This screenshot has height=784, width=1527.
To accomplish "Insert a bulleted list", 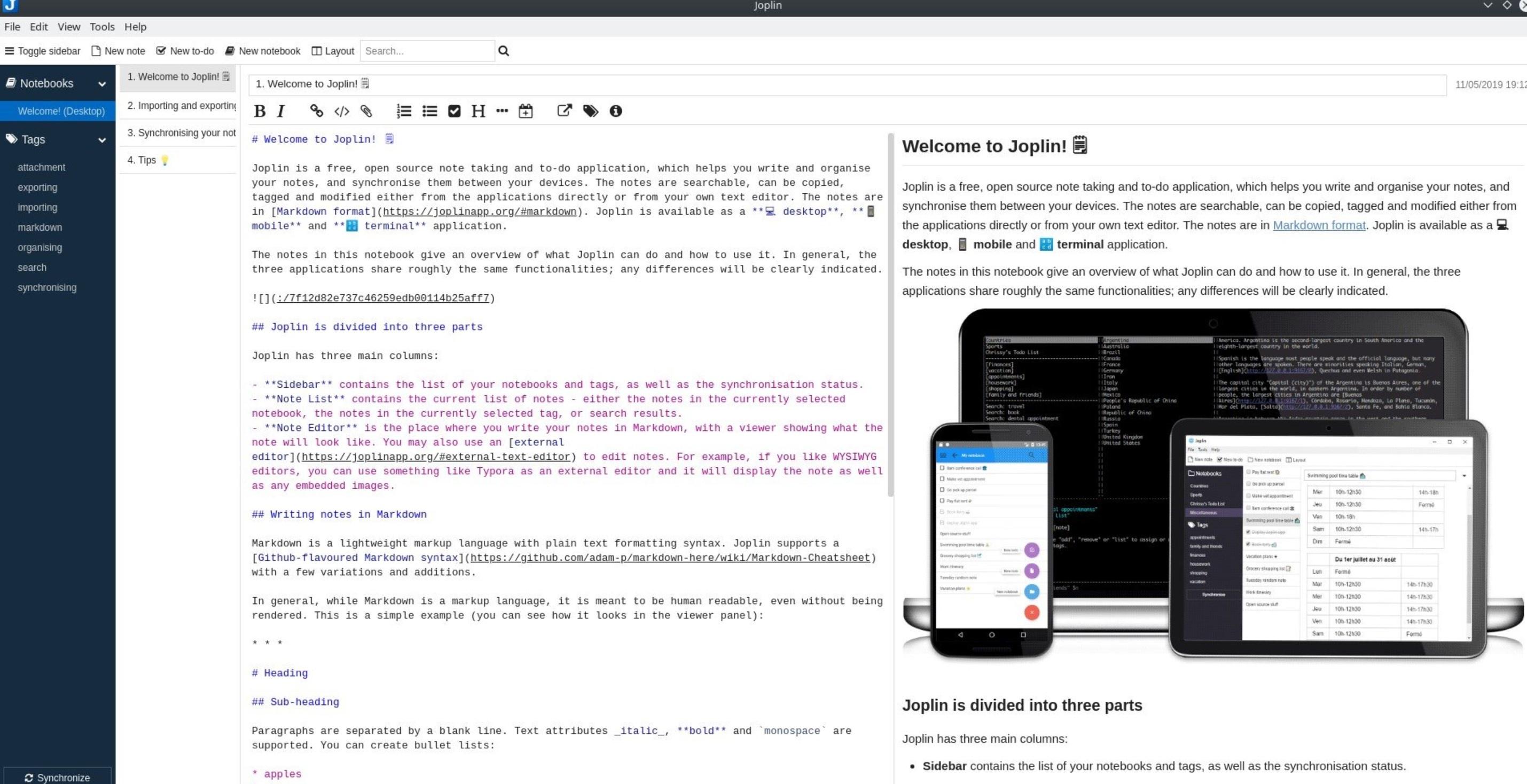I will click(x=430, y=112).
